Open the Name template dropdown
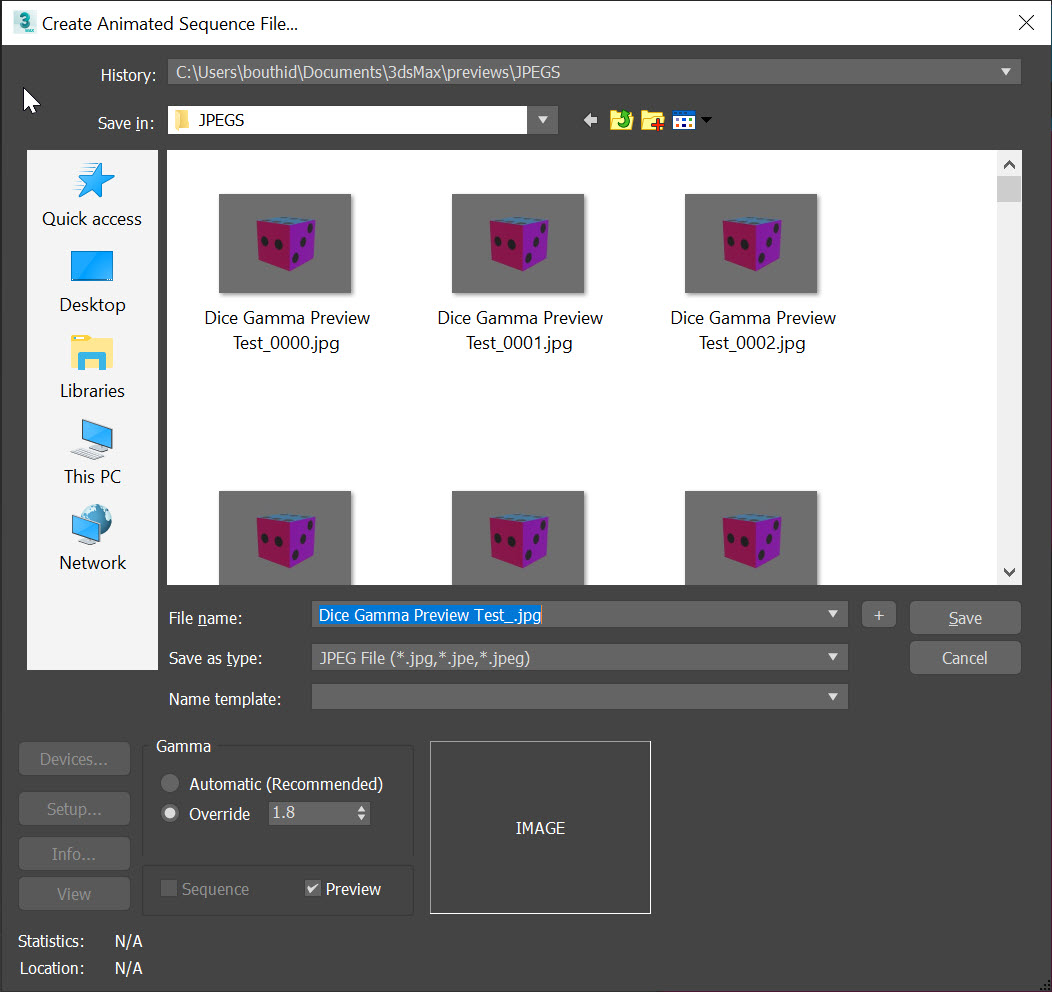The width and height of the screenshot is (1052, 992). [831, 697]
